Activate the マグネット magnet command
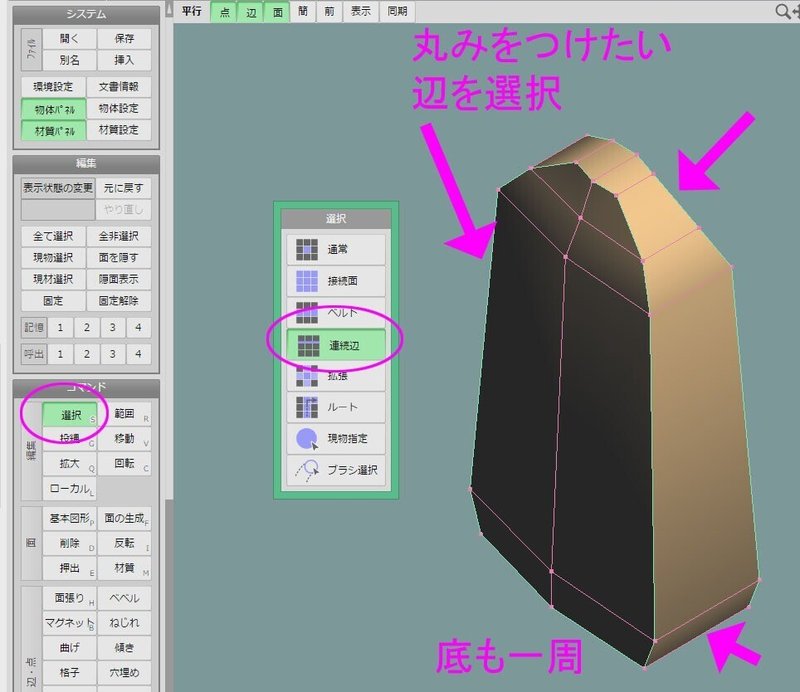This screenshot has height=692, width=800. pyautogui.click(x=70, y=623)
